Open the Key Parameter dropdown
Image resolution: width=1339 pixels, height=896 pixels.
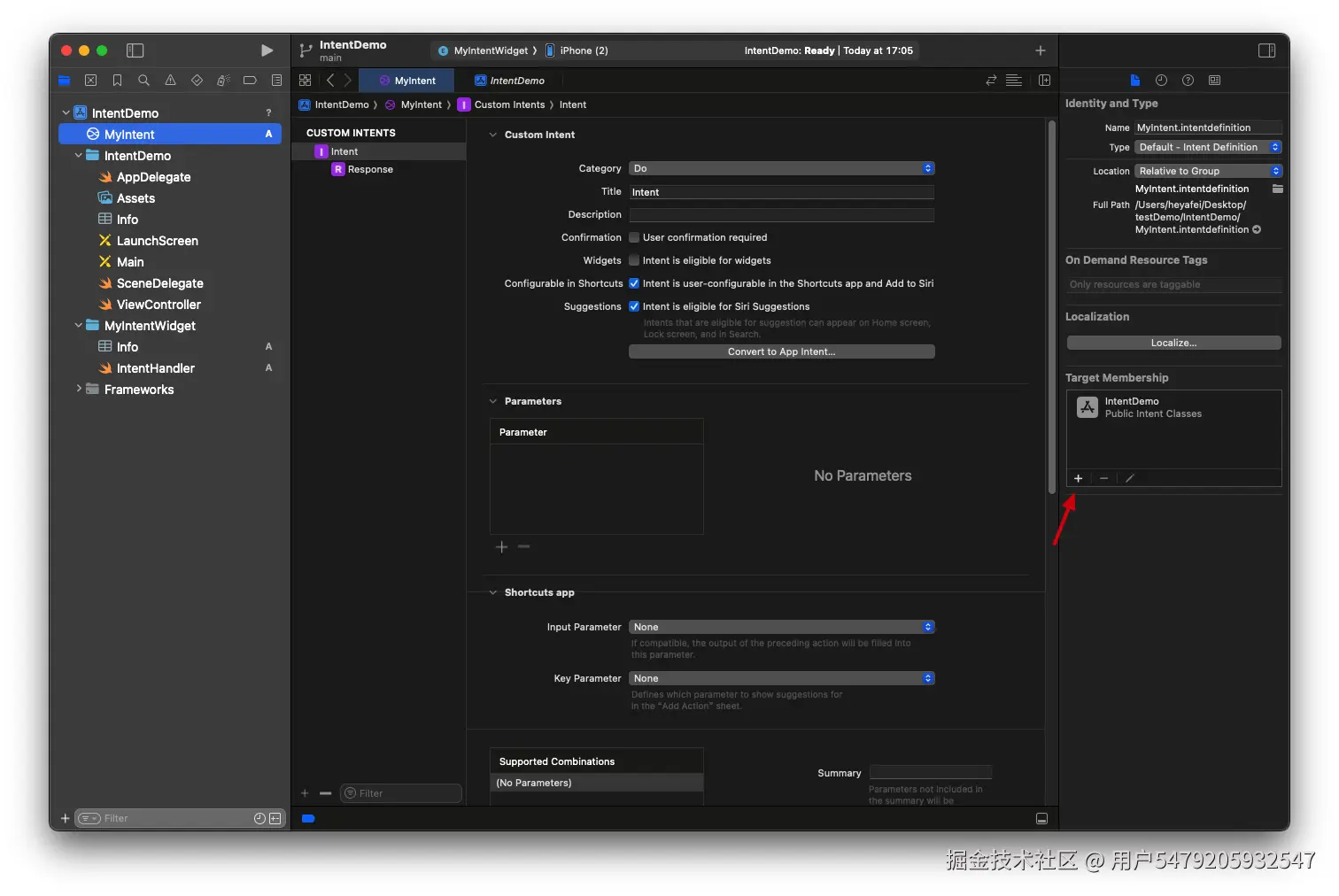tap(782, 678)
